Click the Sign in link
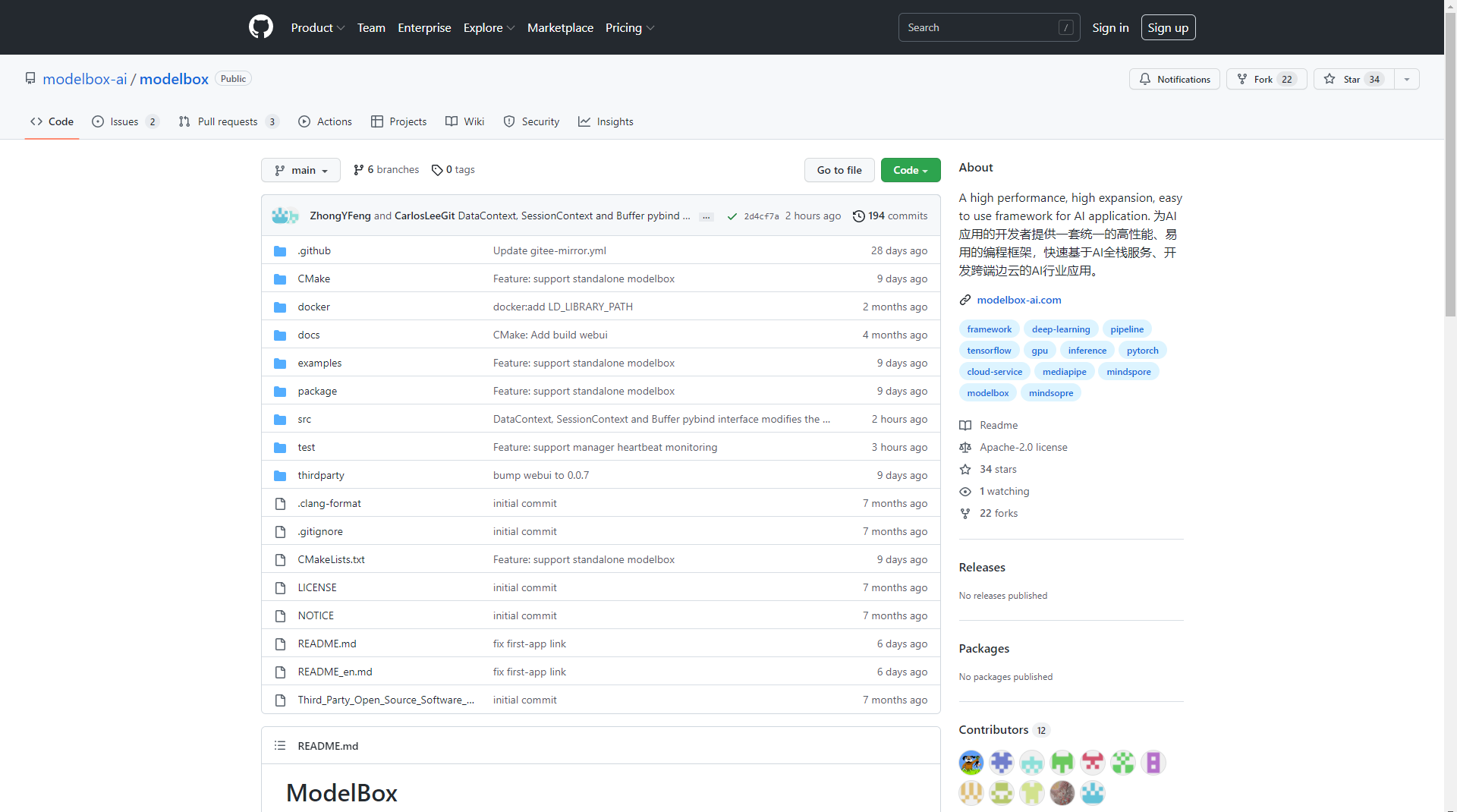The width and height of the screenshot is (1457, 812). pos(1110,27)
